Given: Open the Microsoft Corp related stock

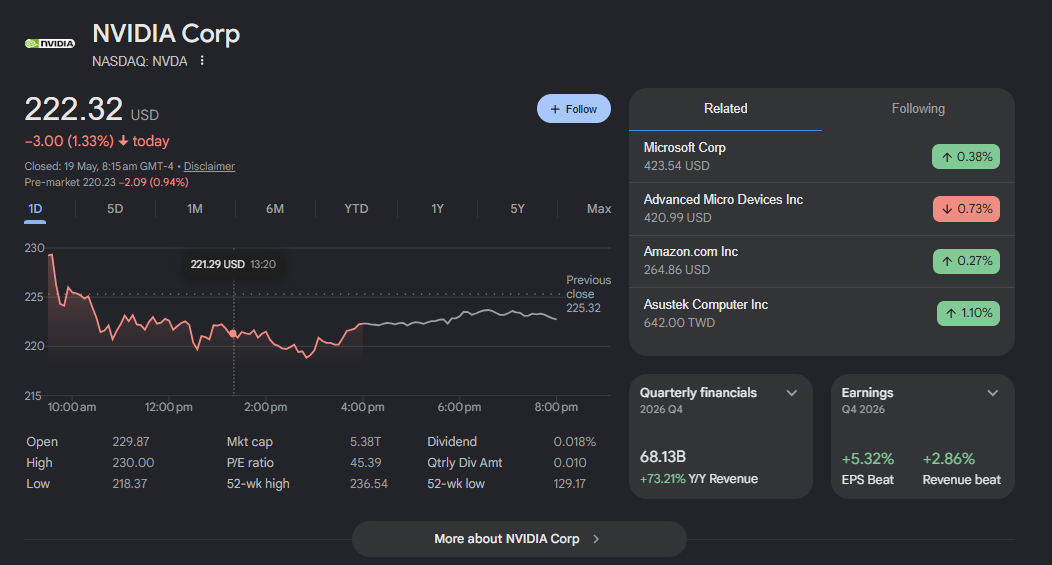Looking at the screenshot, I should 822,156.
